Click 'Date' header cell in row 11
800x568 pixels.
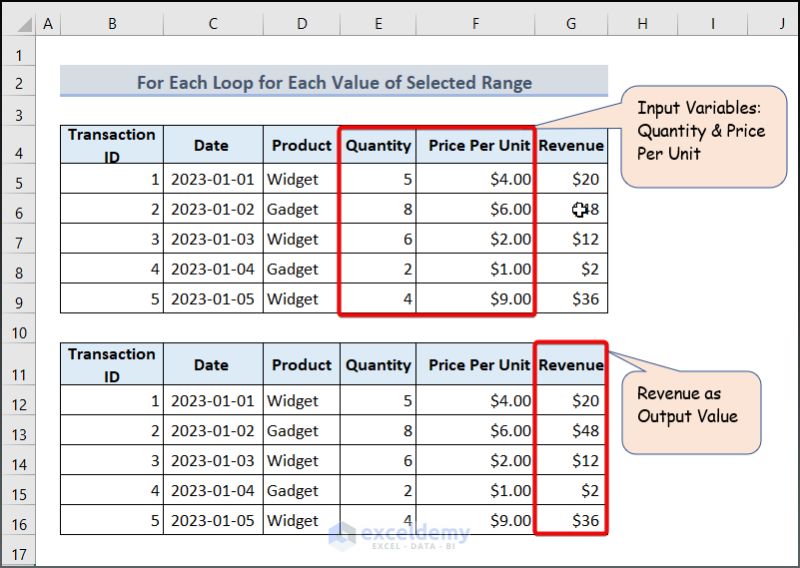click(x=213, y=364)
